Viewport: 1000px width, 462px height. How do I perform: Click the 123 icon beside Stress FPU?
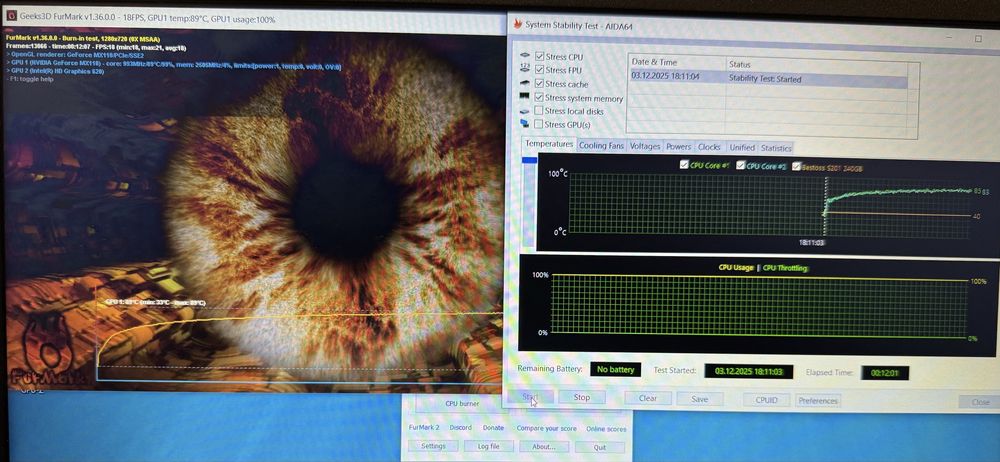(525, 69)
